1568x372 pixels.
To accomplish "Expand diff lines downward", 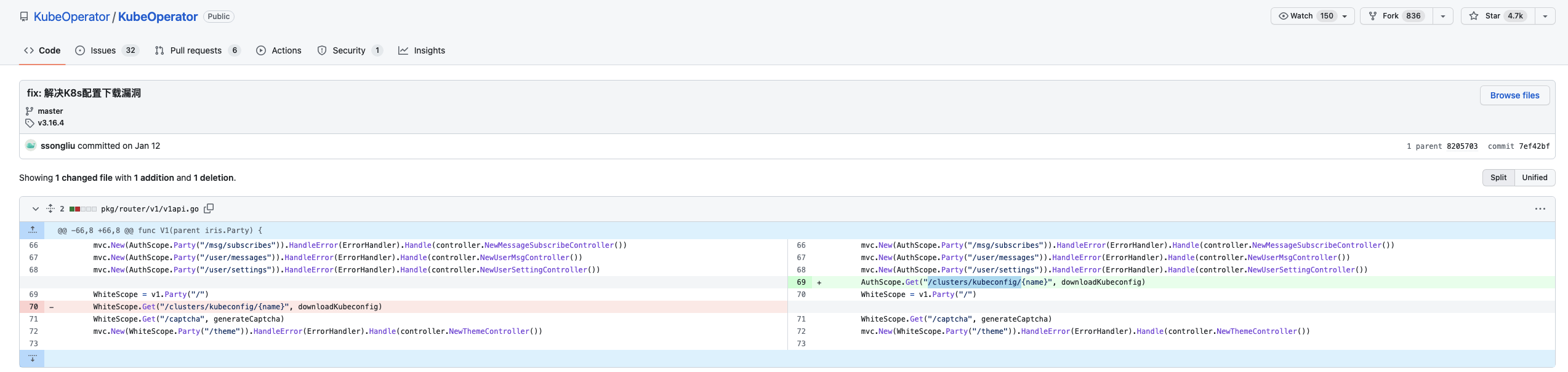I will [x=32, y=358].
